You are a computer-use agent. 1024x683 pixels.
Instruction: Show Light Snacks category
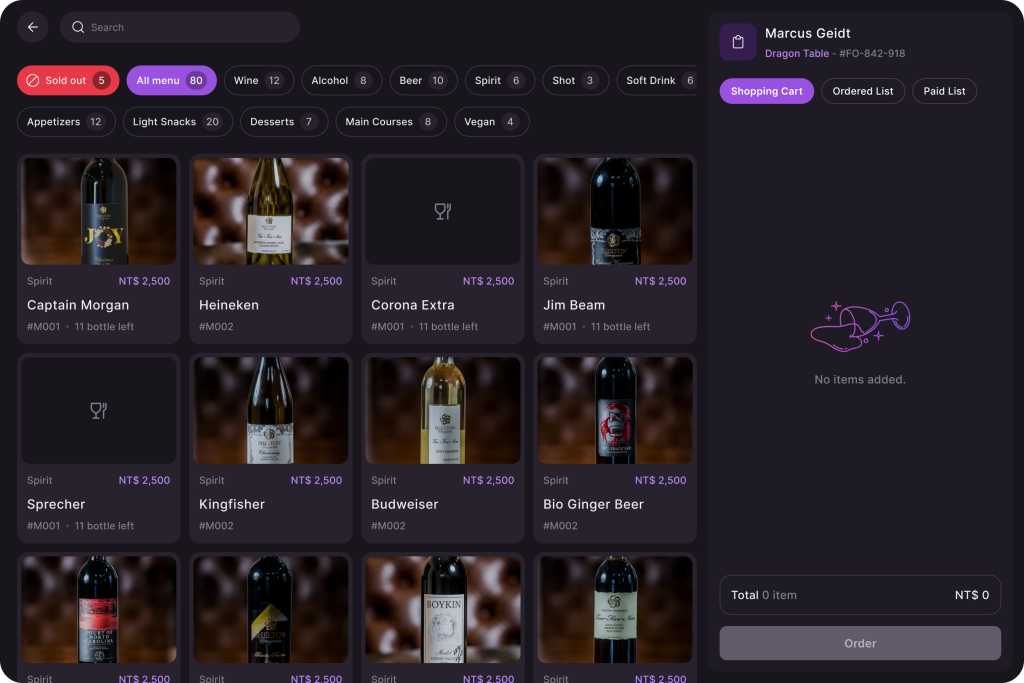(178, 121)
